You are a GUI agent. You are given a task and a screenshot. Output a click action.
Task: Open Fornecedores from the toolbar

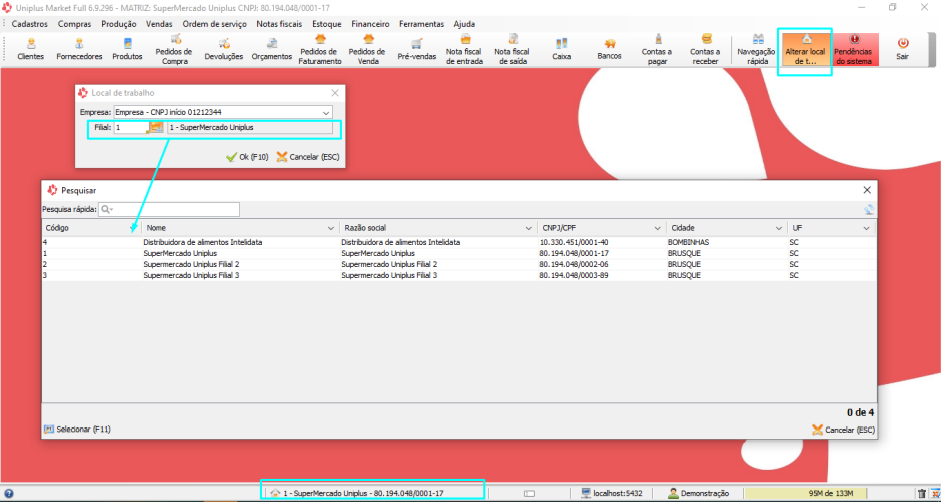tap(79, 49)
